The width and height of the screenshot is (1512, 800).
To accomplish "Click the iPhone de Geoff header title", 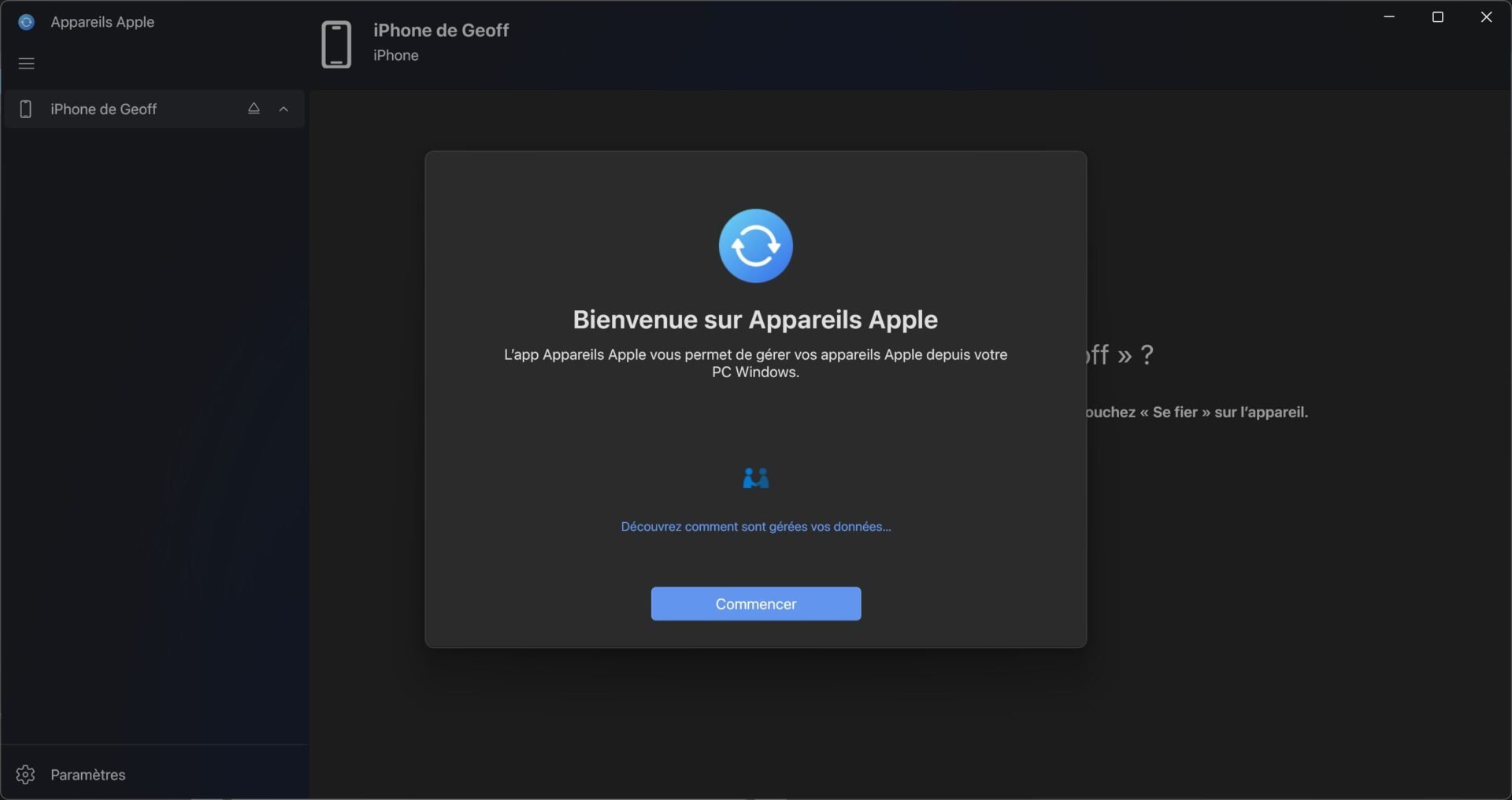I will (441, 30).
